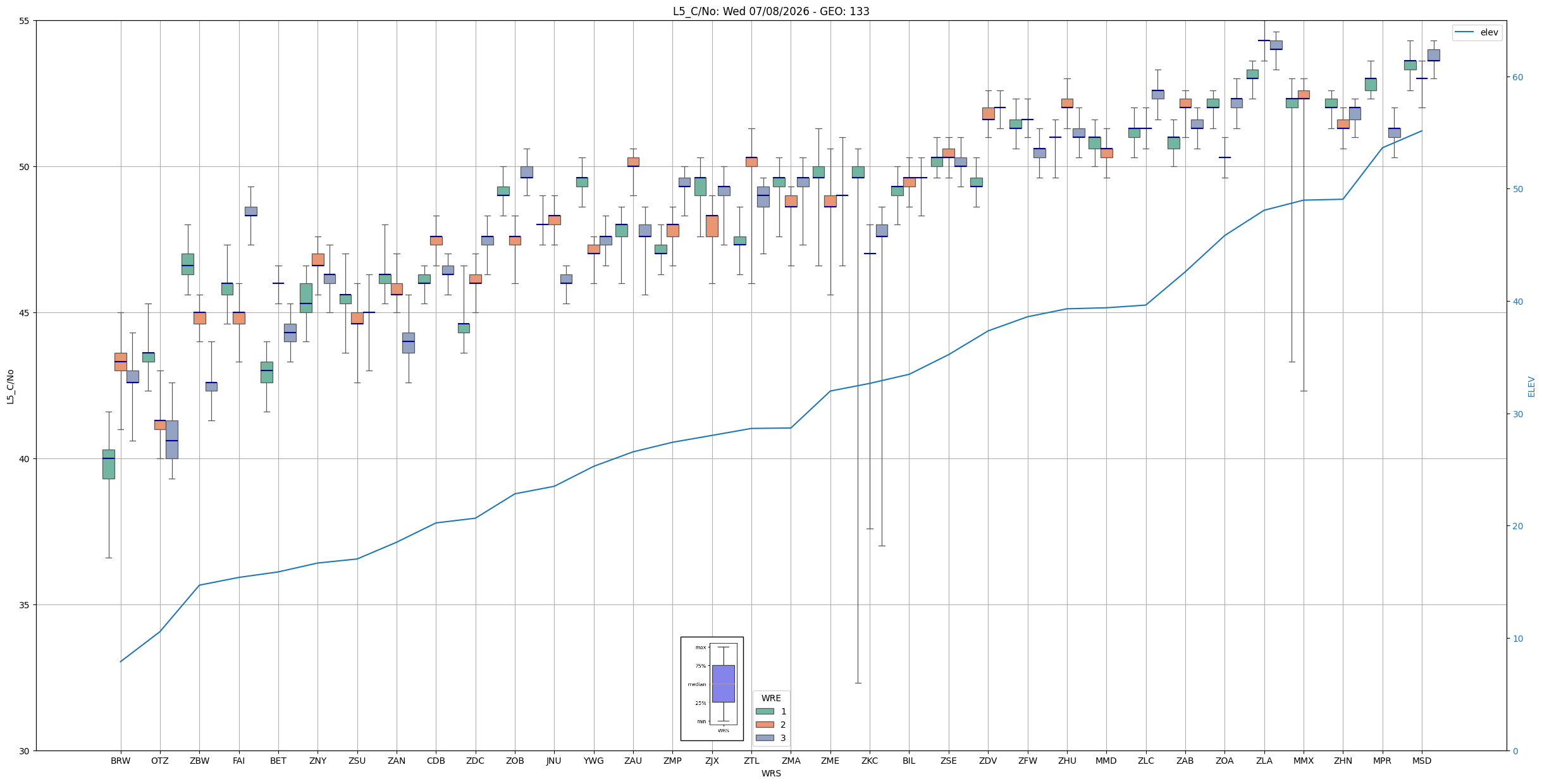Click the ELEV right axis label
The image size is (1542, 784).
(x=1531, y=386)
